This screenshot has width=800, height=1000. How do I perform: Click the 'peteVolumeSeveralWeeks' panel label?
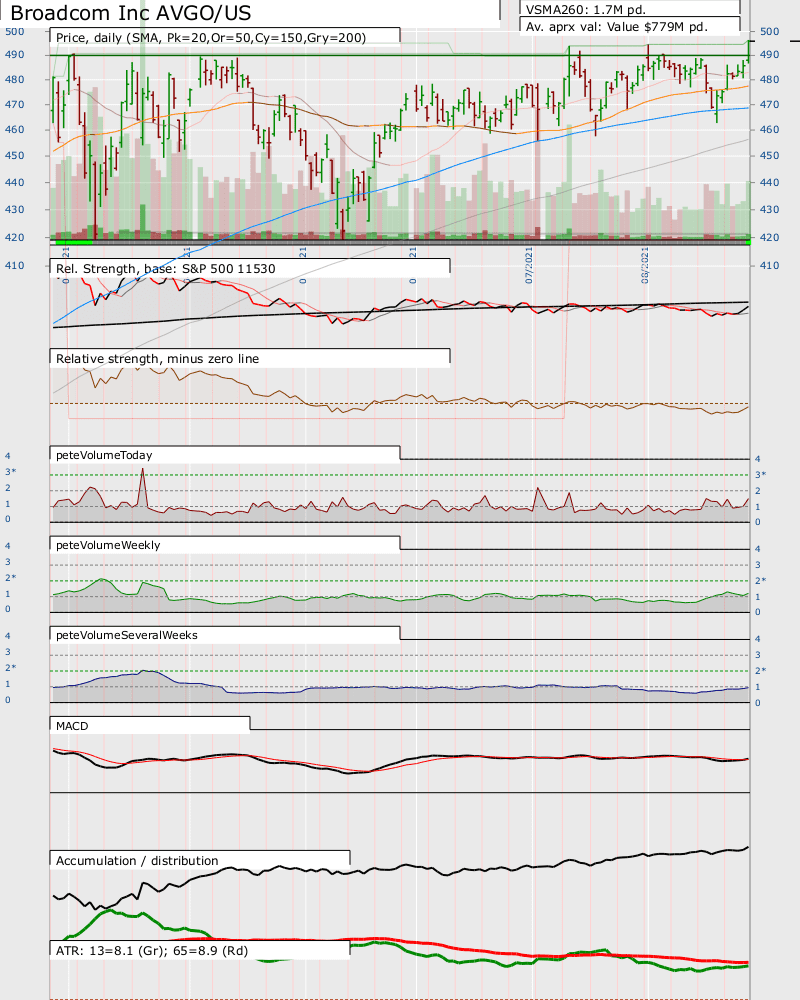tap(126, 635)
